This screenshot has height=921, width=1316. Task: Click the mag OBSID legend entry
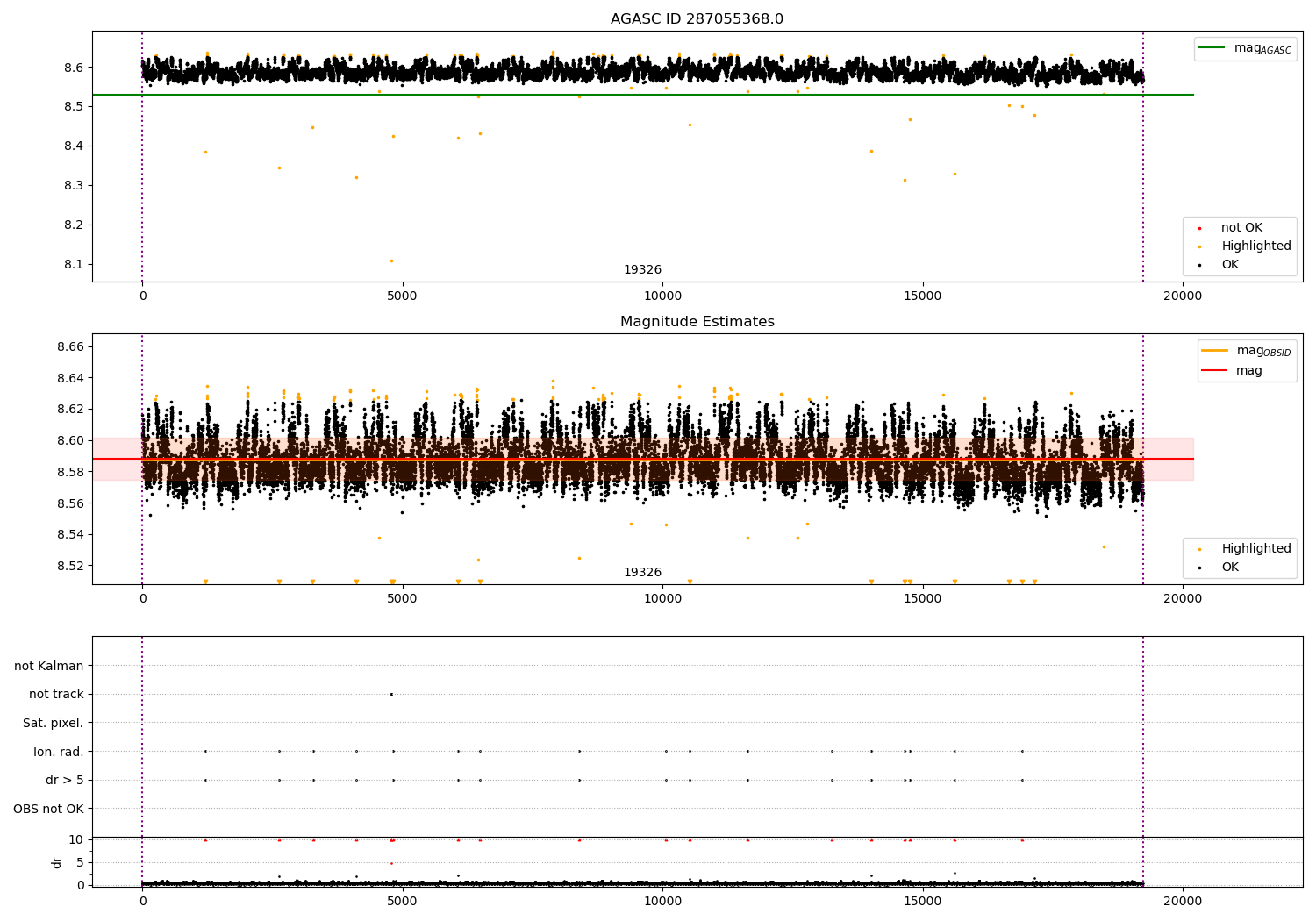point(1246,351)
